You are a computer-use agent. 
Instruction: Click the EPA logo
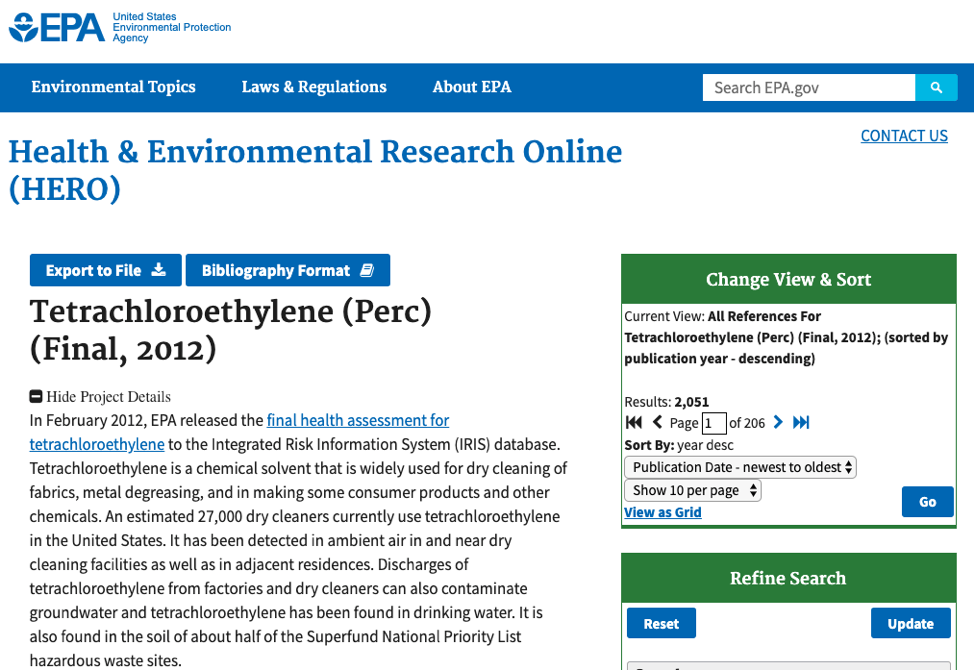tap(57, 28)
